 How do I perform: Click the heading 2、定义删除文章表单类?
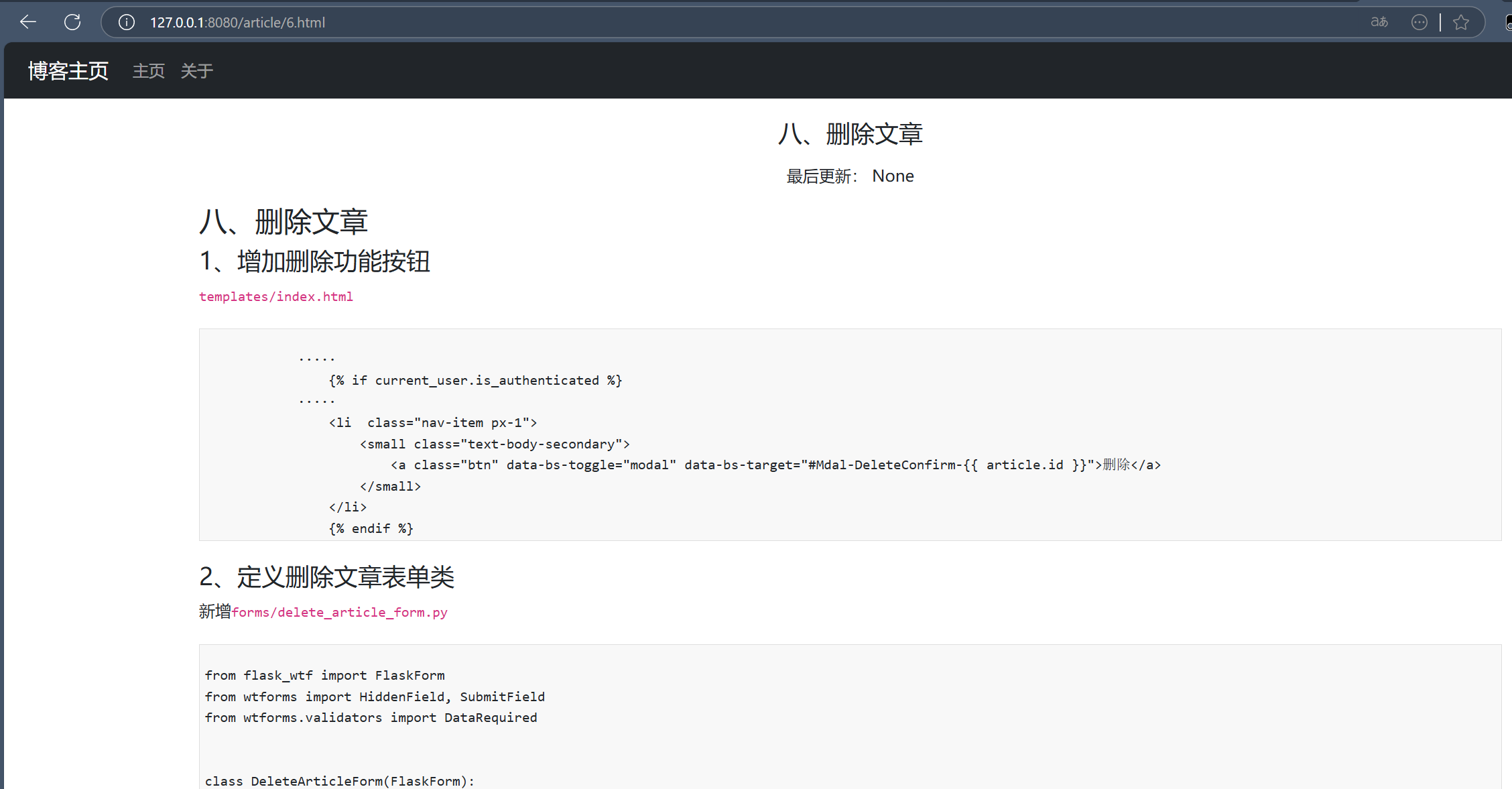(x=326, y=576)
